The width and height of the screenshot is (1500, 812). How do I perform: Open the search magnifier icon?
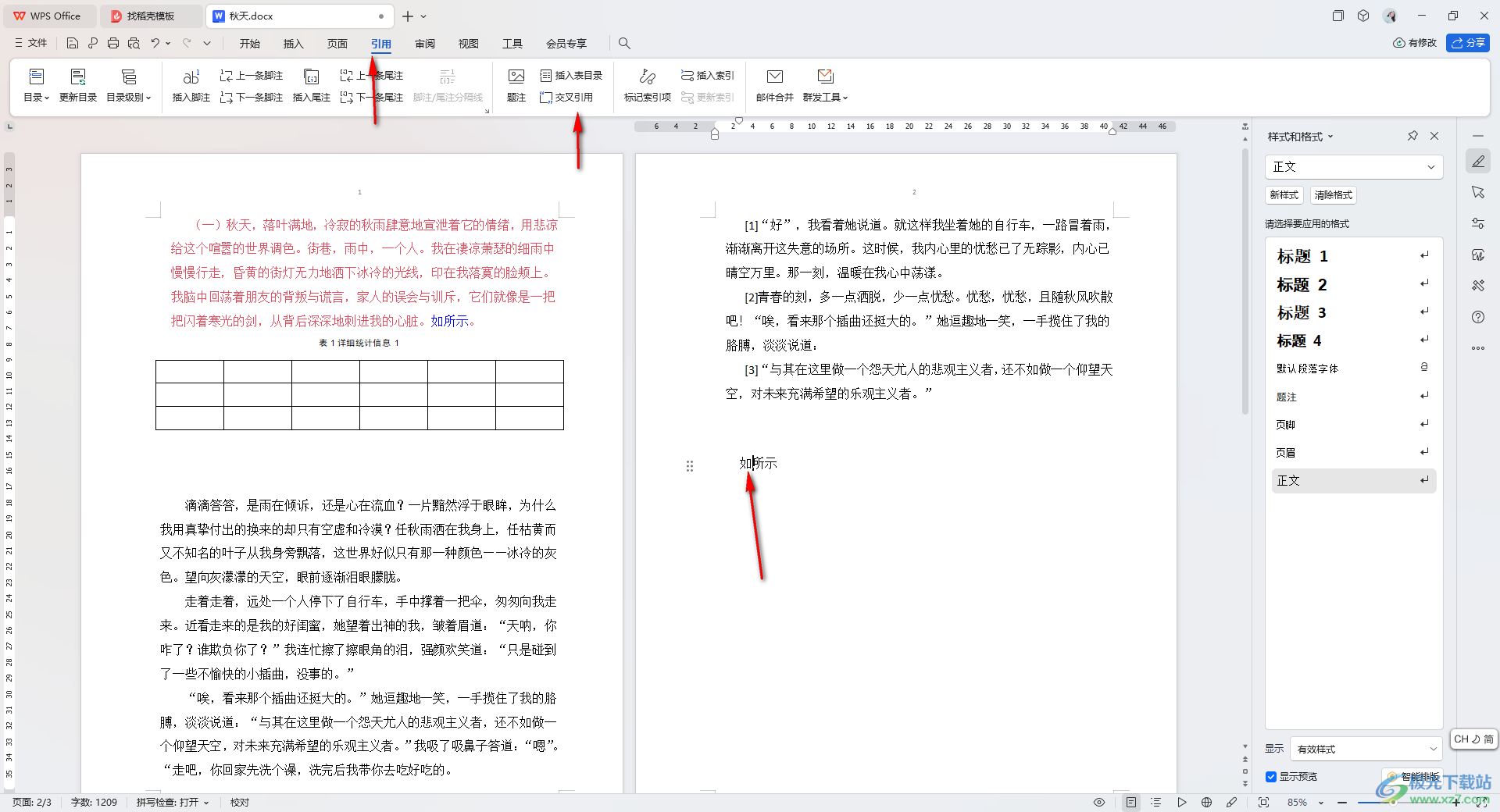(624, 44)
